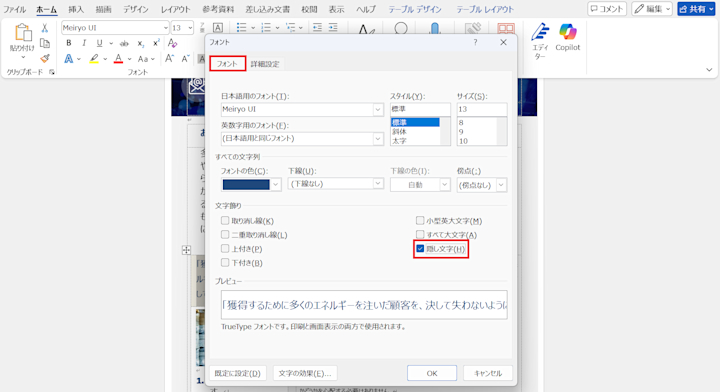Click the 文字の効果 button
Screen dimensions: 720x392
click(x=305, y=373)
